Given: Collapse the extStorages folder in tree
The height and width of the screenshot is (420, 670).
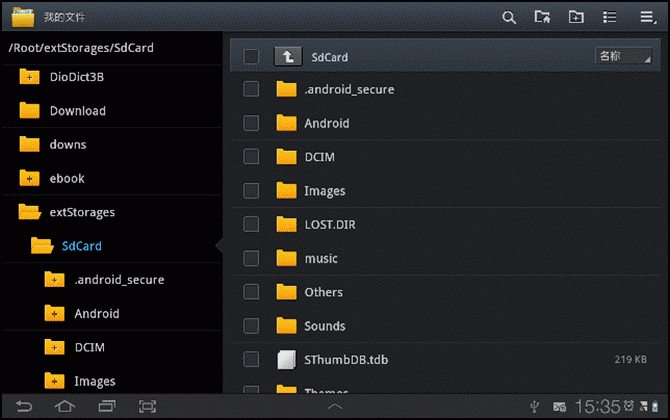Looking at the screenshot, I should pyautogui.click(x=29, y=212).
